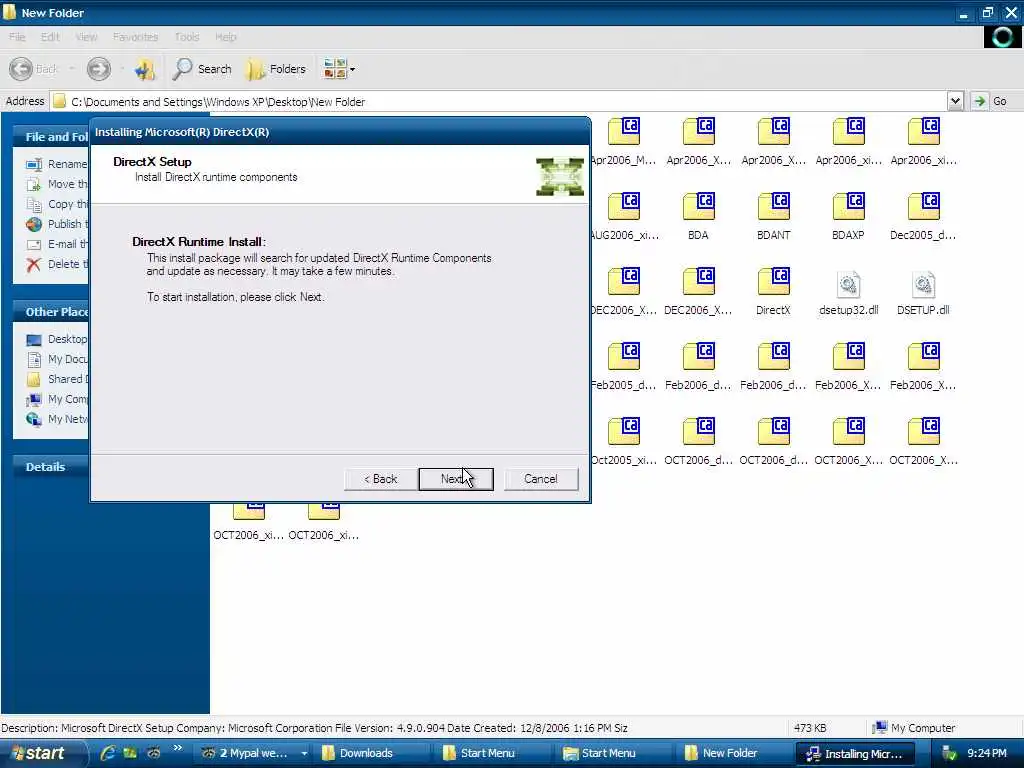Open the Edit menu

pyautogui.click(x=50, y=37)
